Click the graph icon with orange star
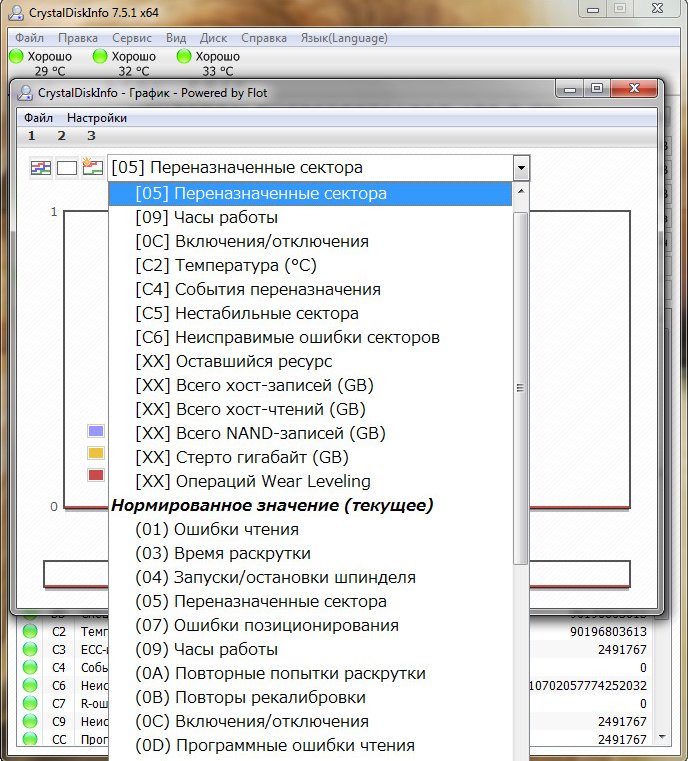This screenshot has width=688, height=761. [93, 167]
